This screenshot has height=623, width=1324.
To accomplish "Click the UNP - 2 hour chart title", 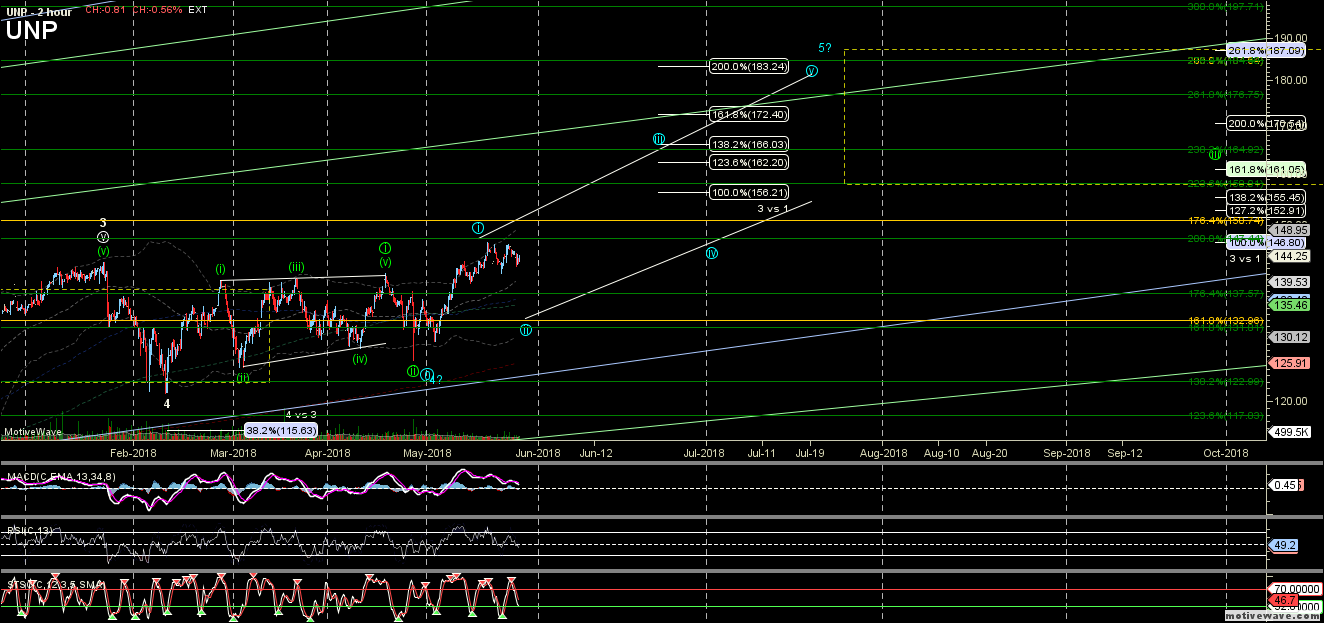I will (x=37, y=10).
